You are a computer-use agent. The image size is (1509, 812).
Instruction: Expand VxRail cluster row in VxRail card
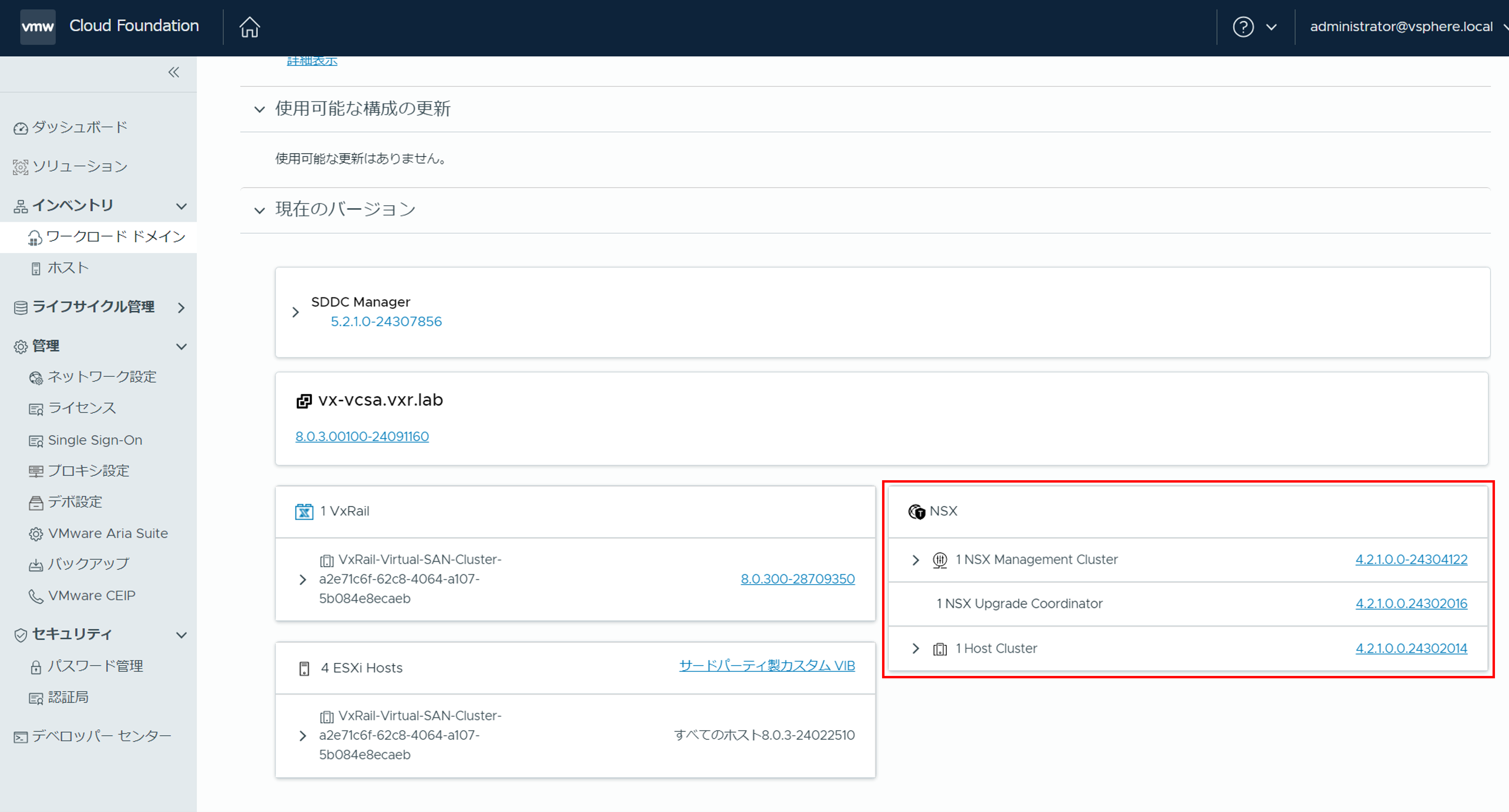[303, 580]
